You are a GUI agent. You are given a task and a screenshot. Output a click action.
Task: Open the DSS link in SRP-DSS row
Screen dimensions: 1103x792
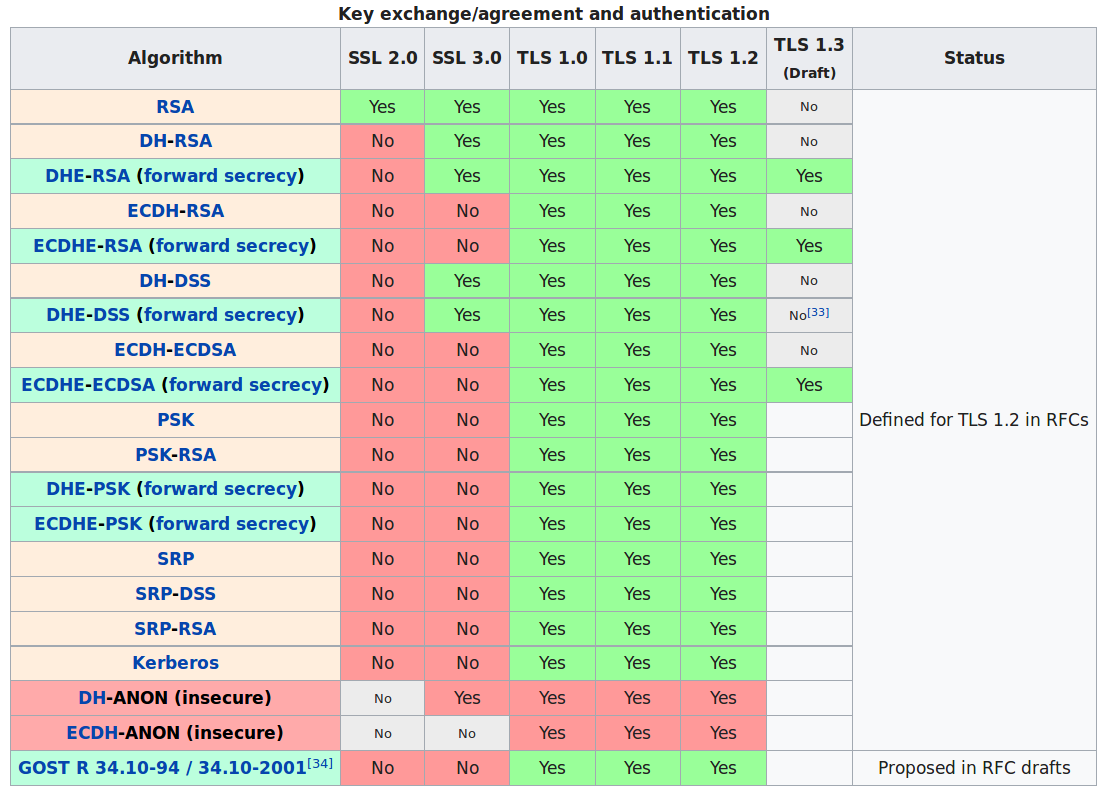[x=197, y=594]
